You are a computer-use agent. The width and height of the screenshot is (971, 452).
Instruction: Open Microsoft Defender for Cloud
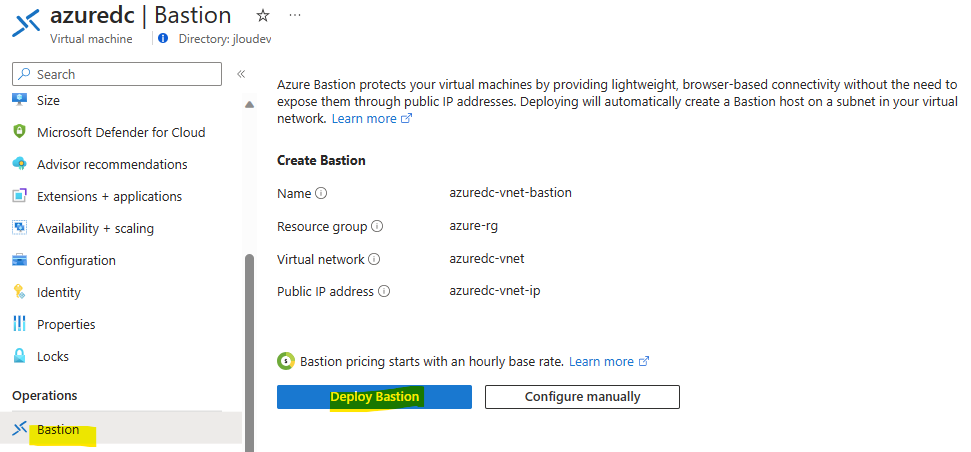coord(121,133)
